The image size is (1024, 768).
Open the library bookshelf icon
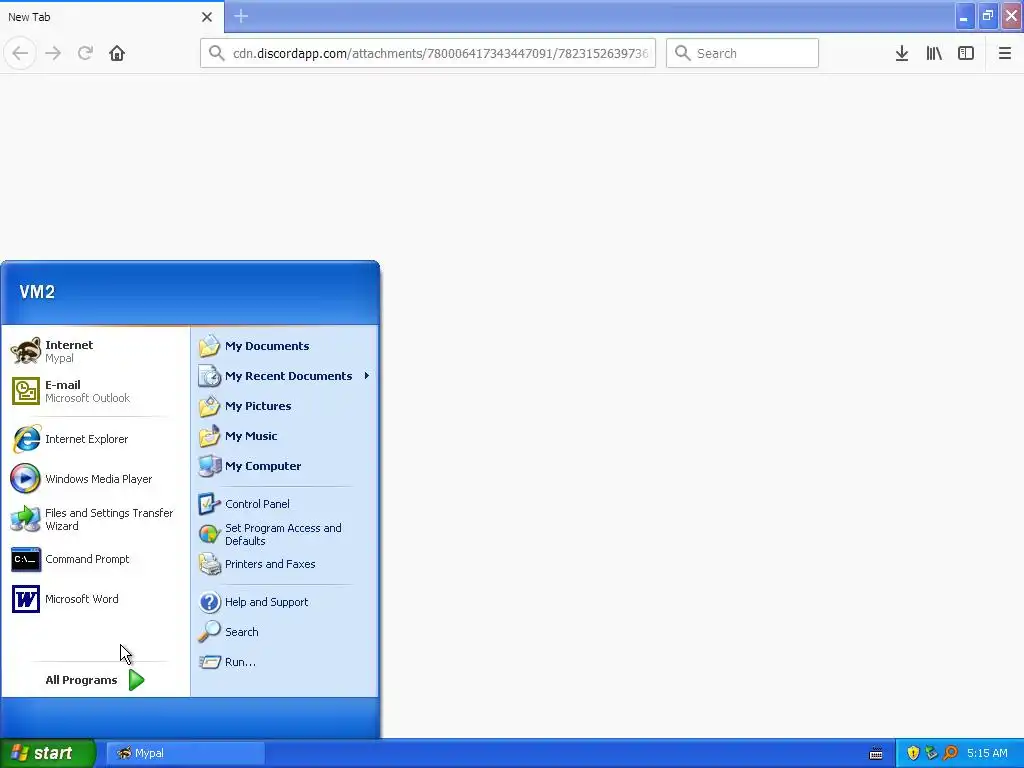[x=934, y=53]
